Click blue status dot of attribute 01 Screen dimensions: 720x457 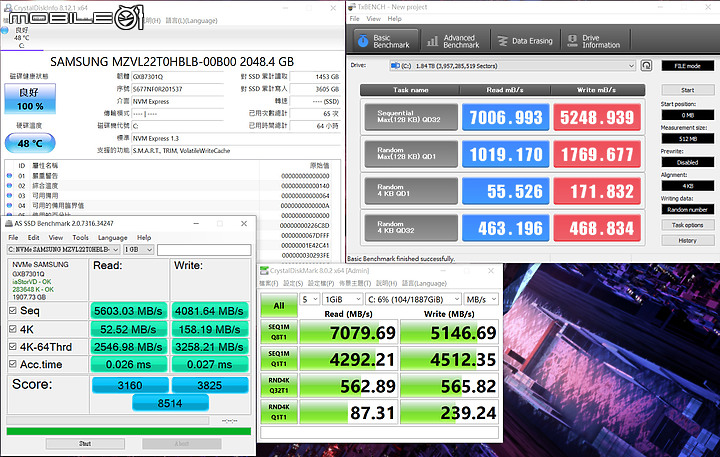9,175
